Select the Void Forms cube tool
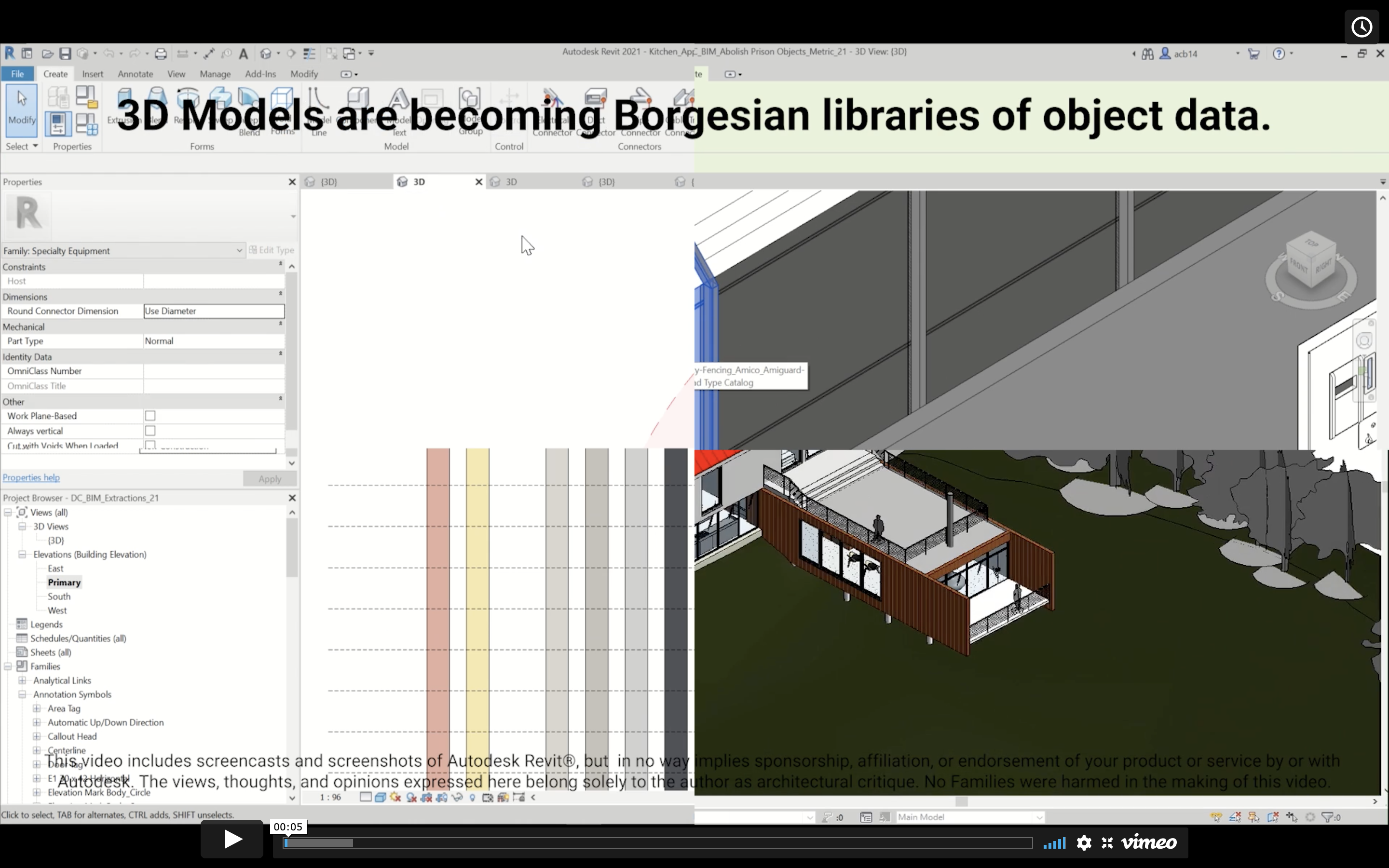1389x868 pixels. 283,110
